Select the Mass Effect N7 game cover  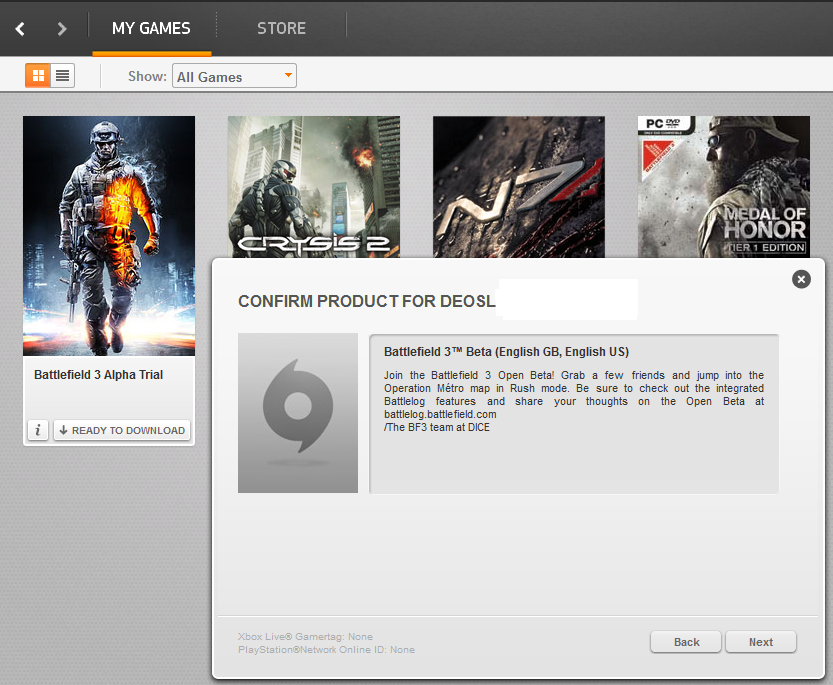click(518, 187)
